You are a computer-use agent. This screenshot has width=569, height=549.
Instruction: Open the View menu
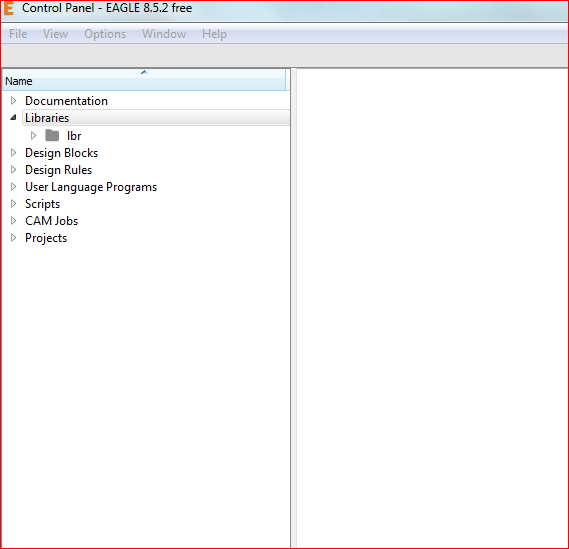[x=55, y=34]
